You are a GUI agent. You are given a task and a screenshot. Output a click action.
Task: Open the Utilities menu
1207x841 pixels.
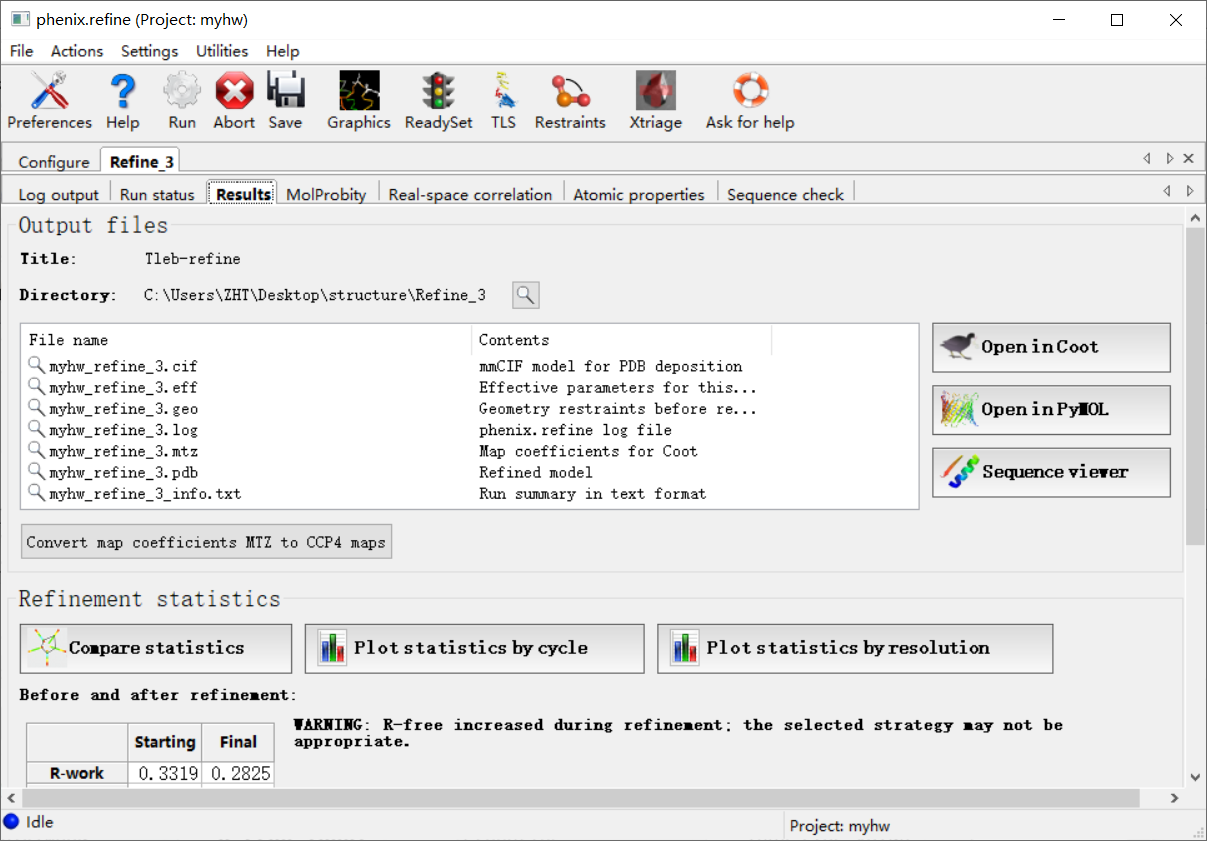(x=222, y=51)
